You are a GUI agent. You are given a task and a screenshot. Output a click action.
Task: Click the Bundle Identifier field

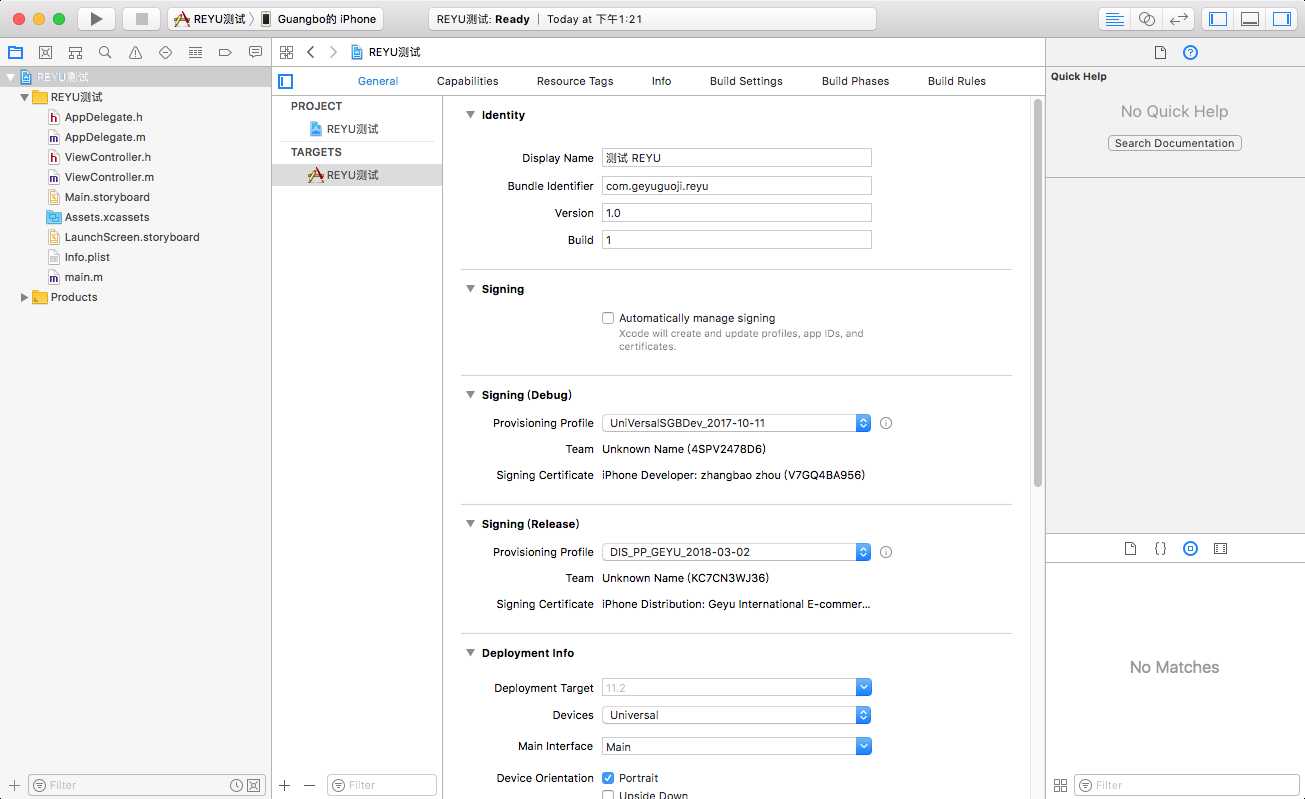(x=737, y=186)
